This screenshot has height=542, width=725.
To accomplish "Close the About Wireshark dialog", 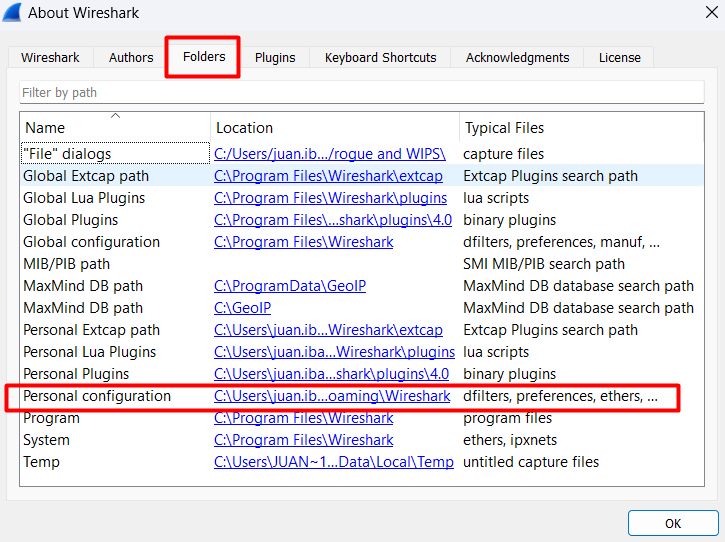I will pyautogui.click(x=712, y=12).
